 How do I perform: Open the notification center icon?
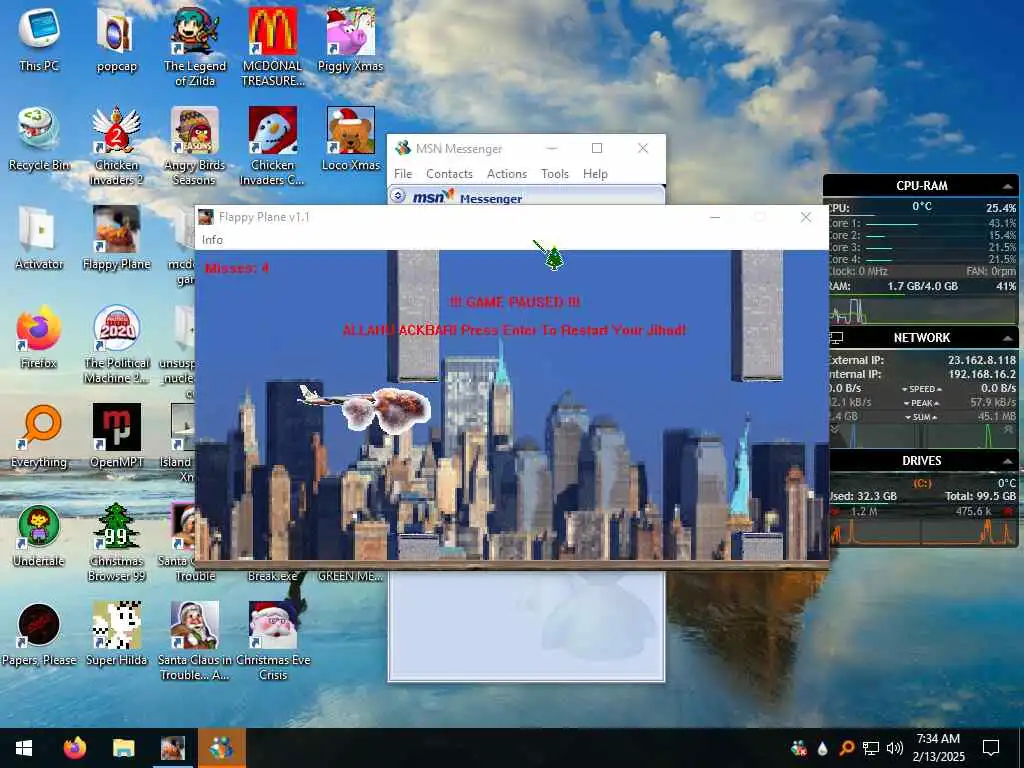click(x=991, y=748)
